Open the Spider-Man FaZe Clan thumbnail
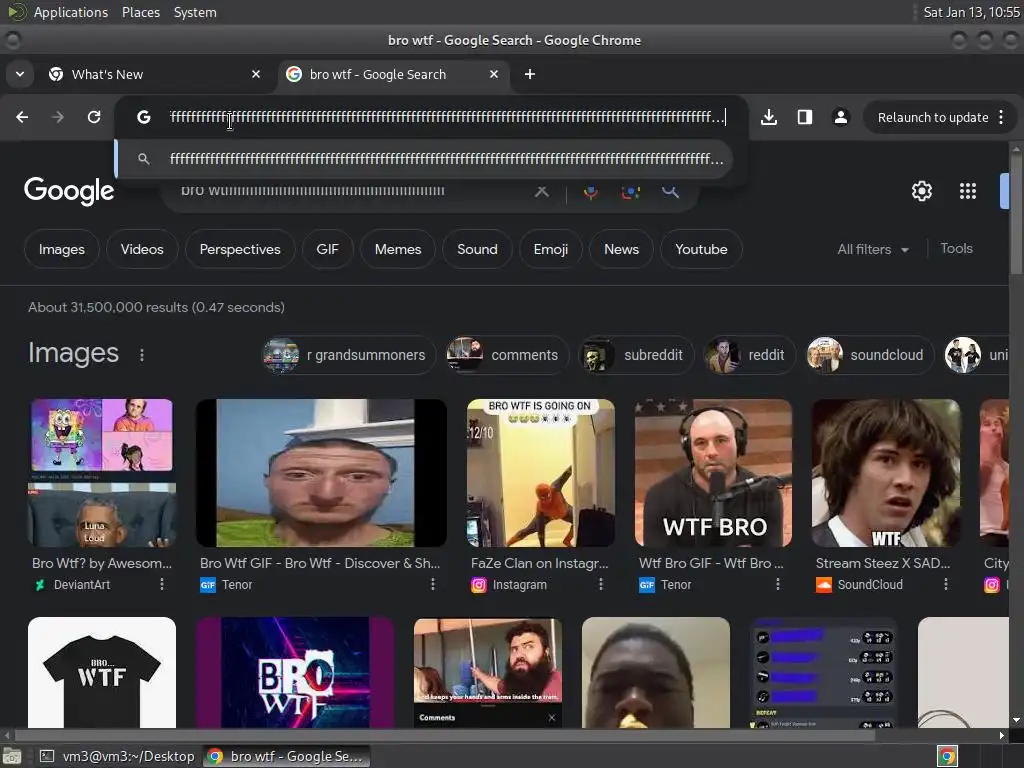Viewport: 1024px width, 768px height. [541, 473]
